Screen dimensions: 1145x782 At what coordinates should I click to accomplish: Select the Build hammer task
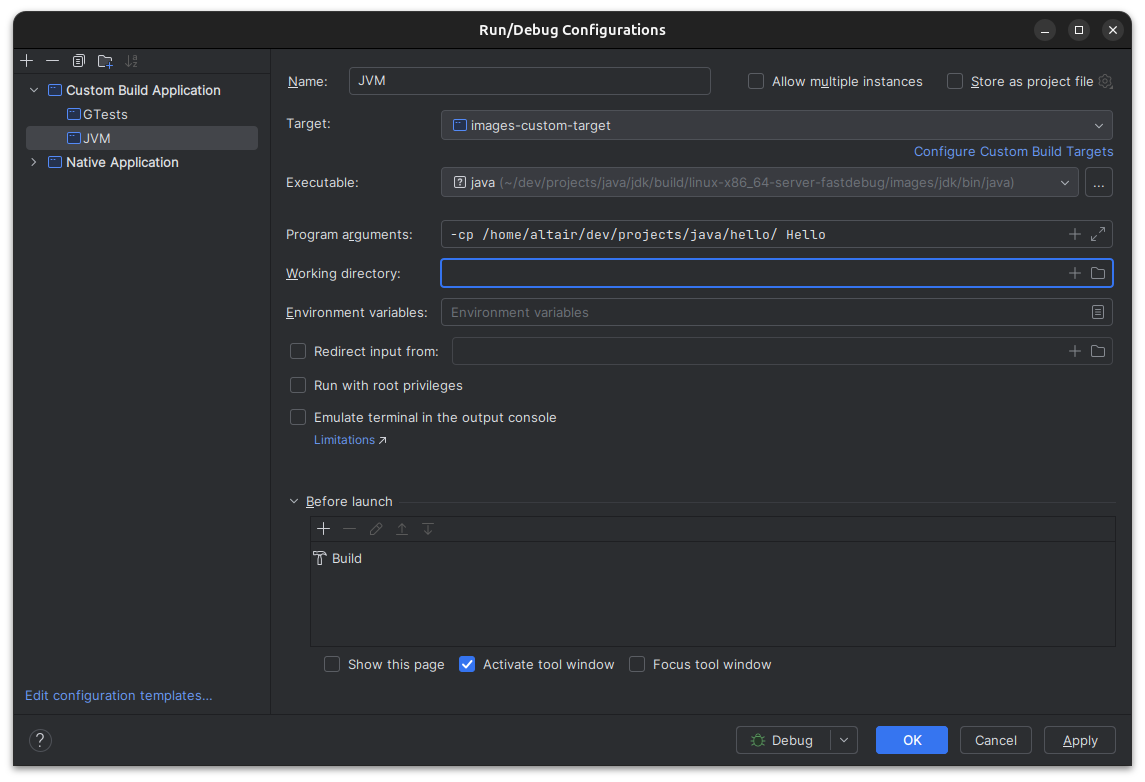pos(337,559)
